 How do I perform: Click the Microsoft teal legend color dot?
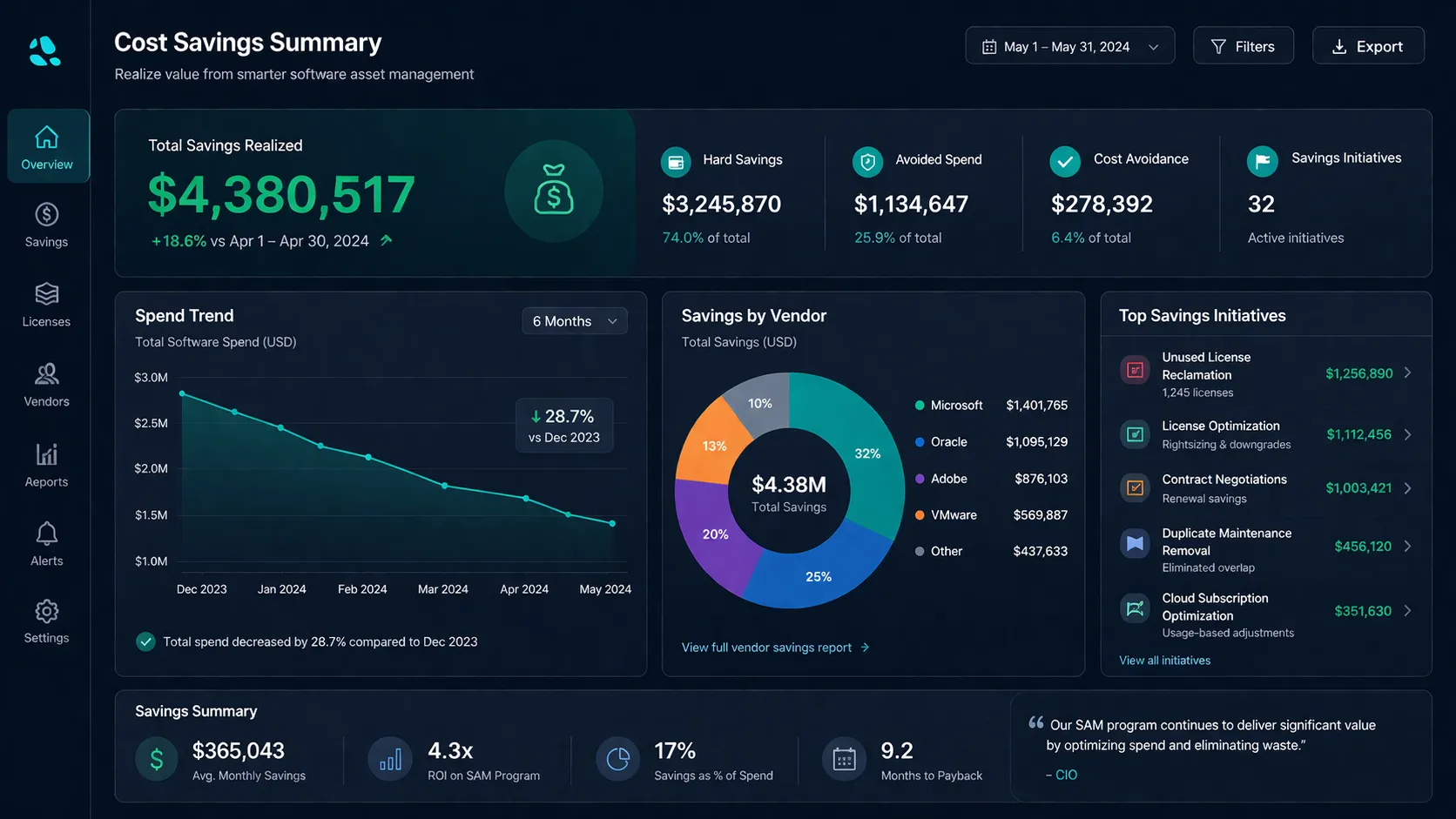920,406
